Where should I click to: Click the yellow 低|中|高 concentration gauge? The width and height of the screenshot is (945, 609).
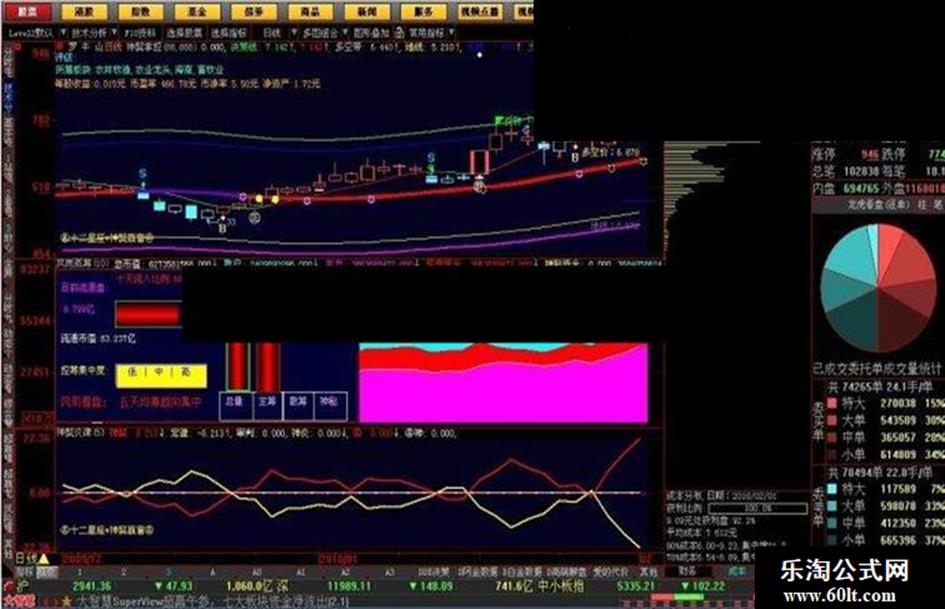click(x=161, y=374)
